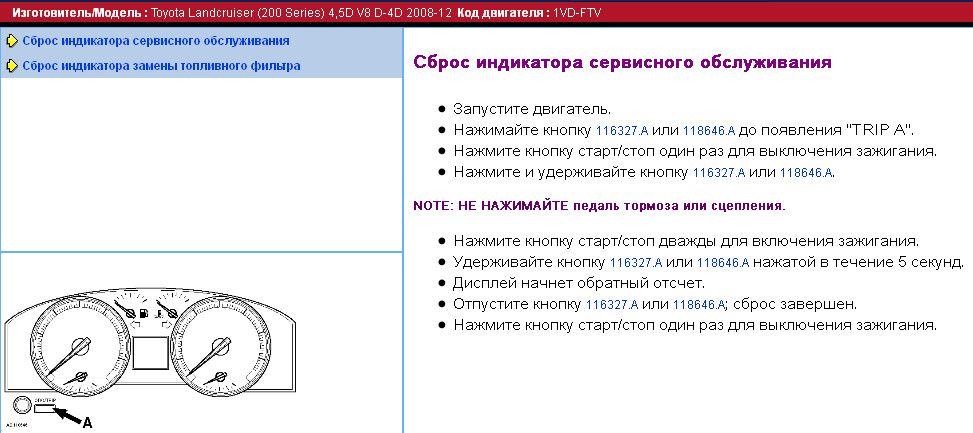973x433 pixels.
Task: Open 118646.A link in the 'TRIP A' step
Action: coord(709,131)
